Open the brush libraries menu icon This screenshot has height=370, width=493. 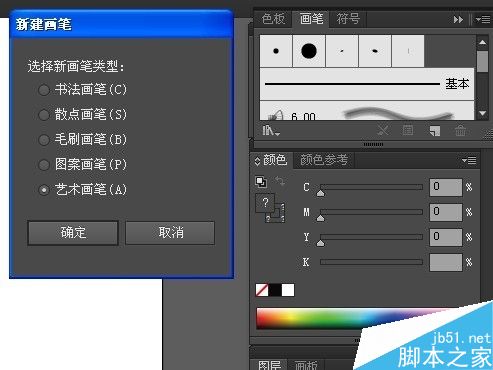(x=271, y=131)
